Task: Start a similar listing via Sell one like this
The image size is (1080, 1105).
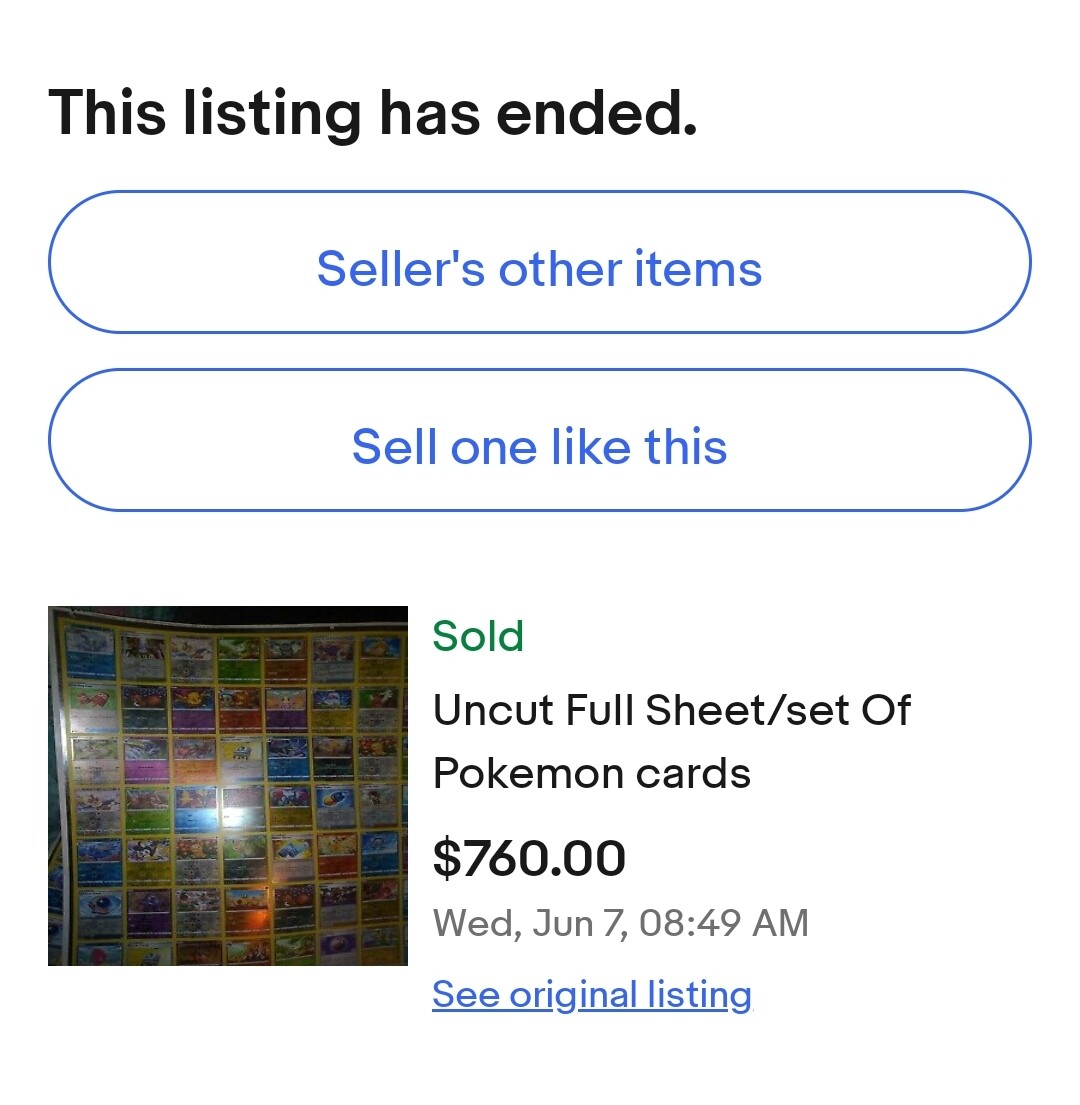Action: click(540, 440)
